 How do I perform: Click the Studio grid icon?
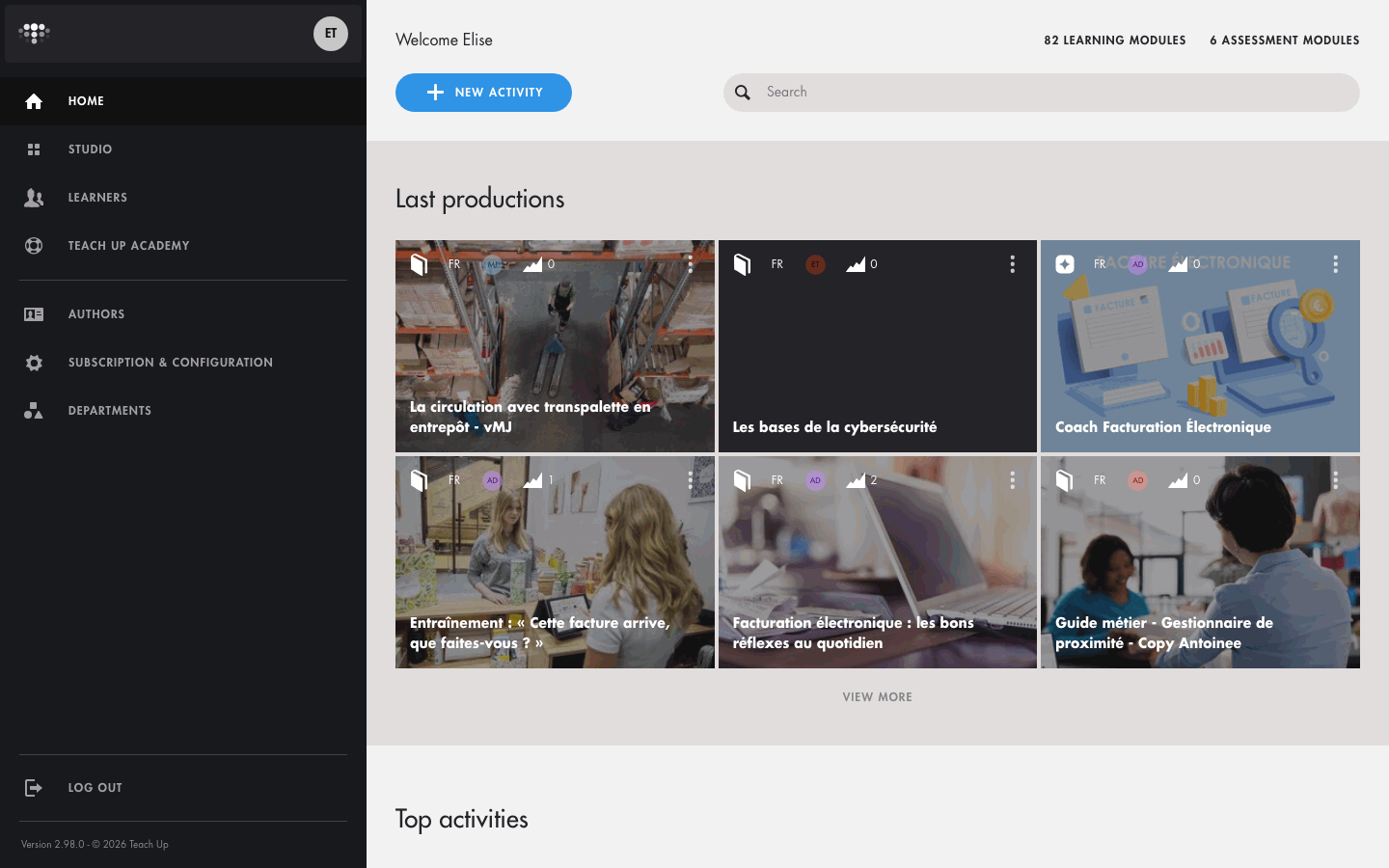pyautogui.click(x=34, y=149)
